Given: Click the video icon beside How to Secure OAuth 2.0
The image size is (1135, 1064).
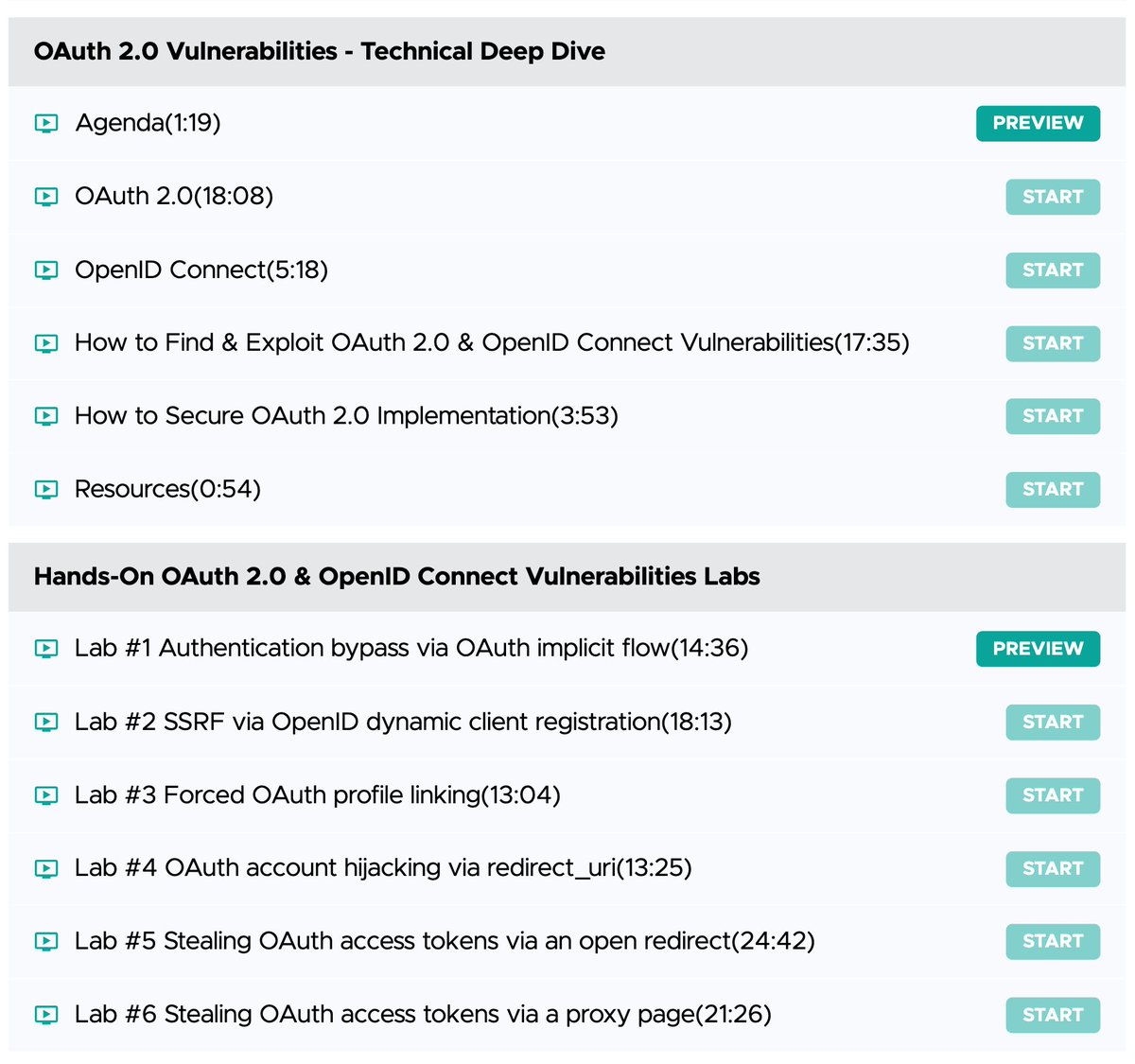Looking at the screenshot, I should click(x=45, y=416).
